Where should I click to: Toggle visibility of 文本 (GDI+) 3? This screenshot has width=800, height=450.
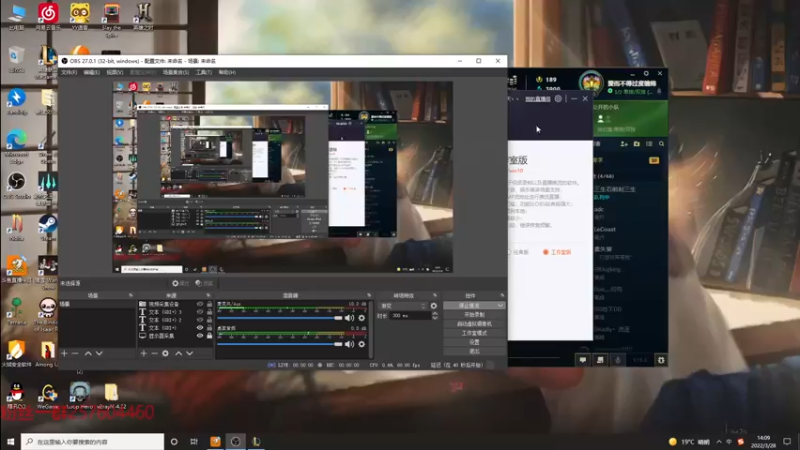(x=200, y=312)
